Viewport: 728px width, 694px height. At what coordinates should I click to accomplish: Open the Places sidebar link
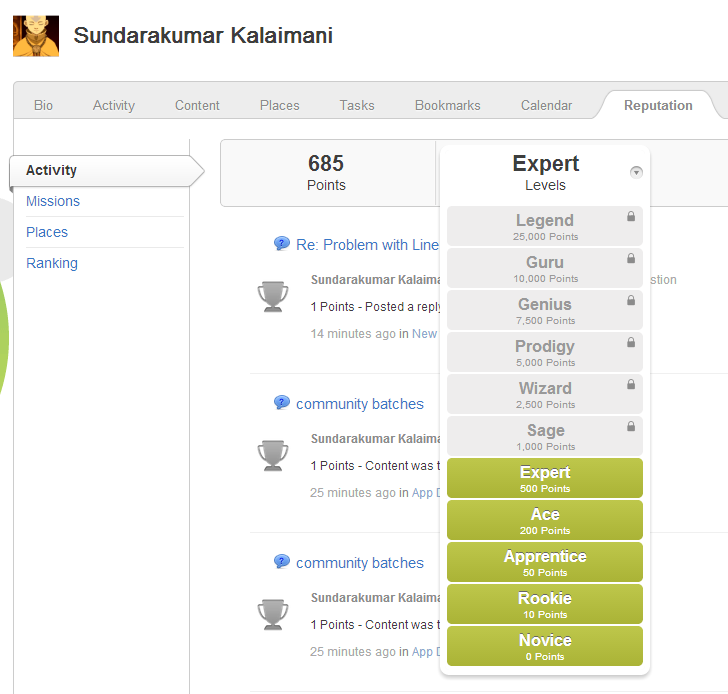tap(47, 232)
